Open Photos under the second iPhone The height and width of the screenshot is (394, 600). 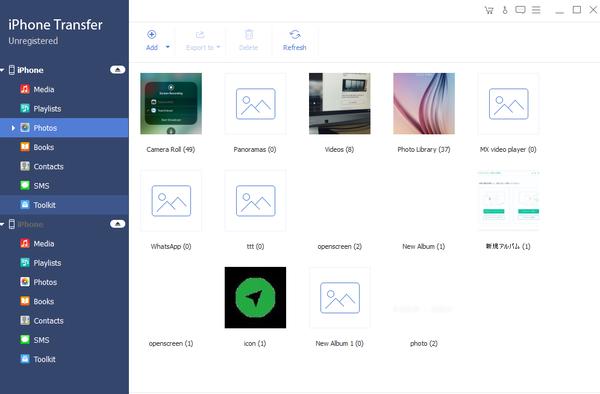[x=64, y=282]
